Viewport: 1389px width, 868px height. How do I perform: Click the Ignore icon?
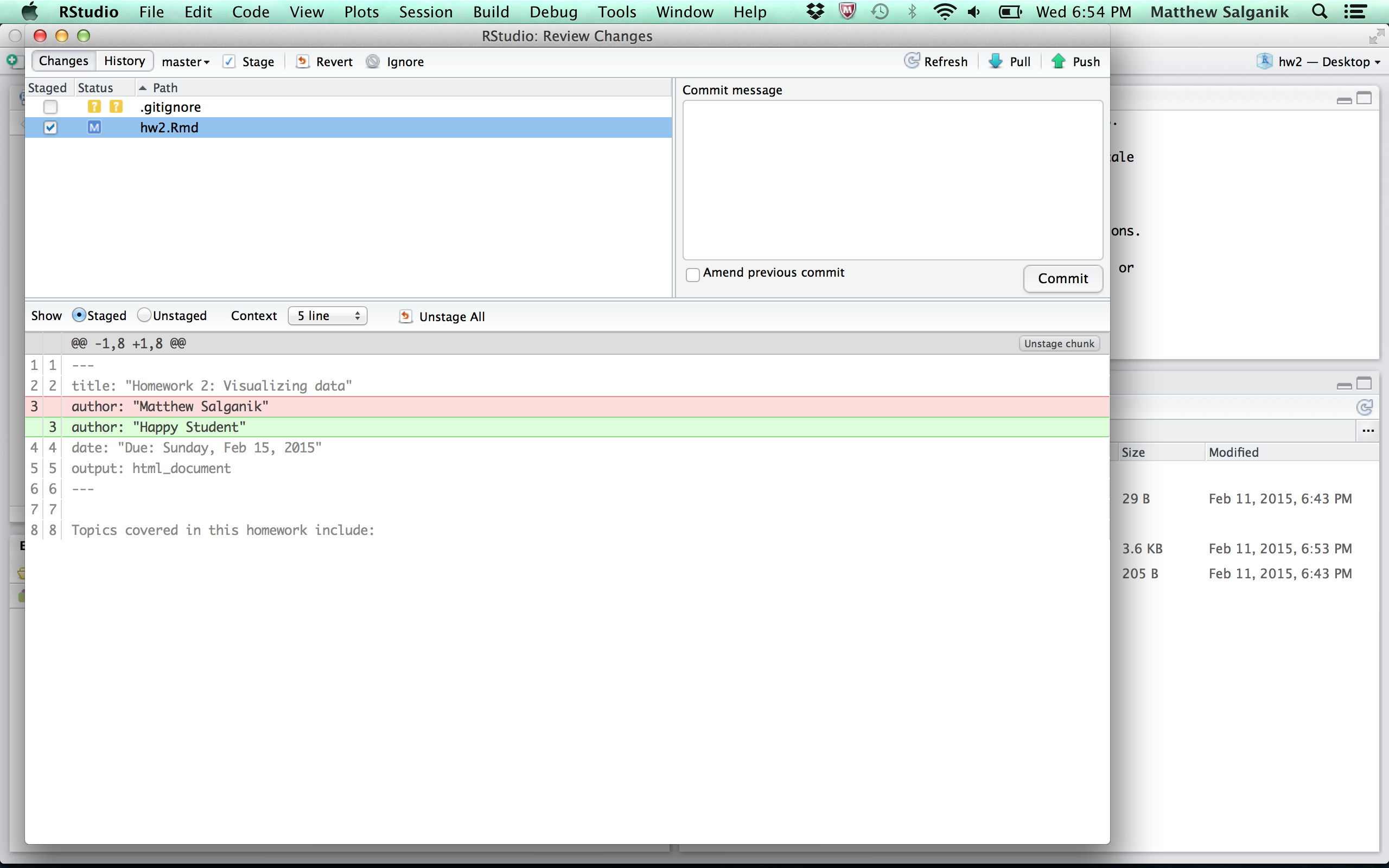373,61
